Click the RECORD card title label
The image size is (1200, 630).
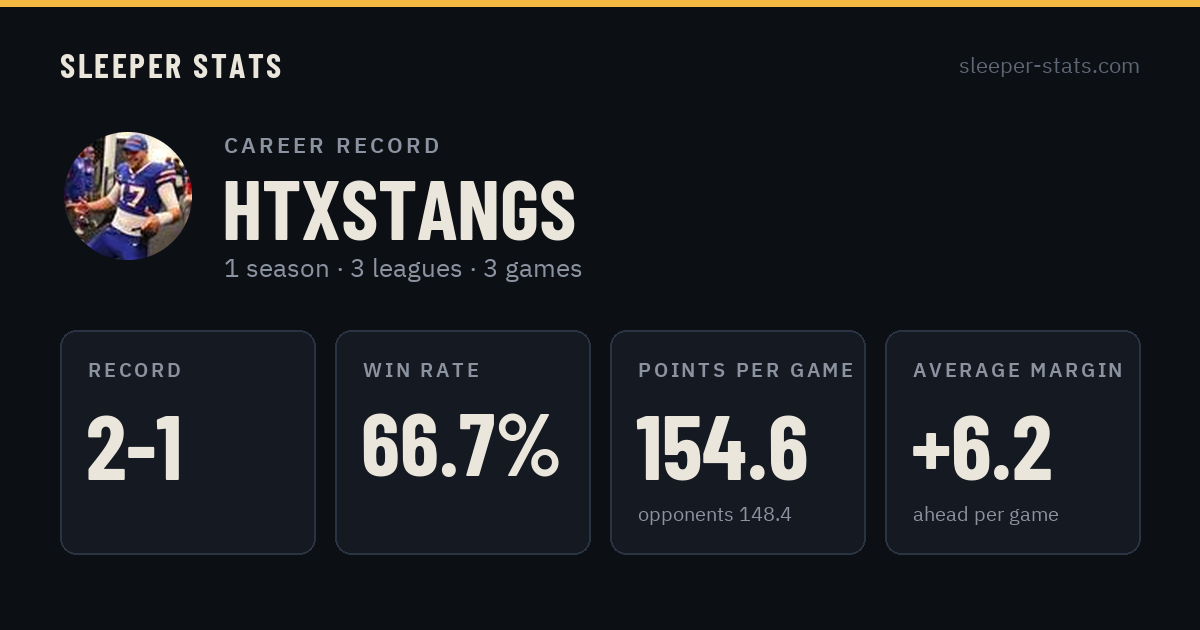pos(135,370)
